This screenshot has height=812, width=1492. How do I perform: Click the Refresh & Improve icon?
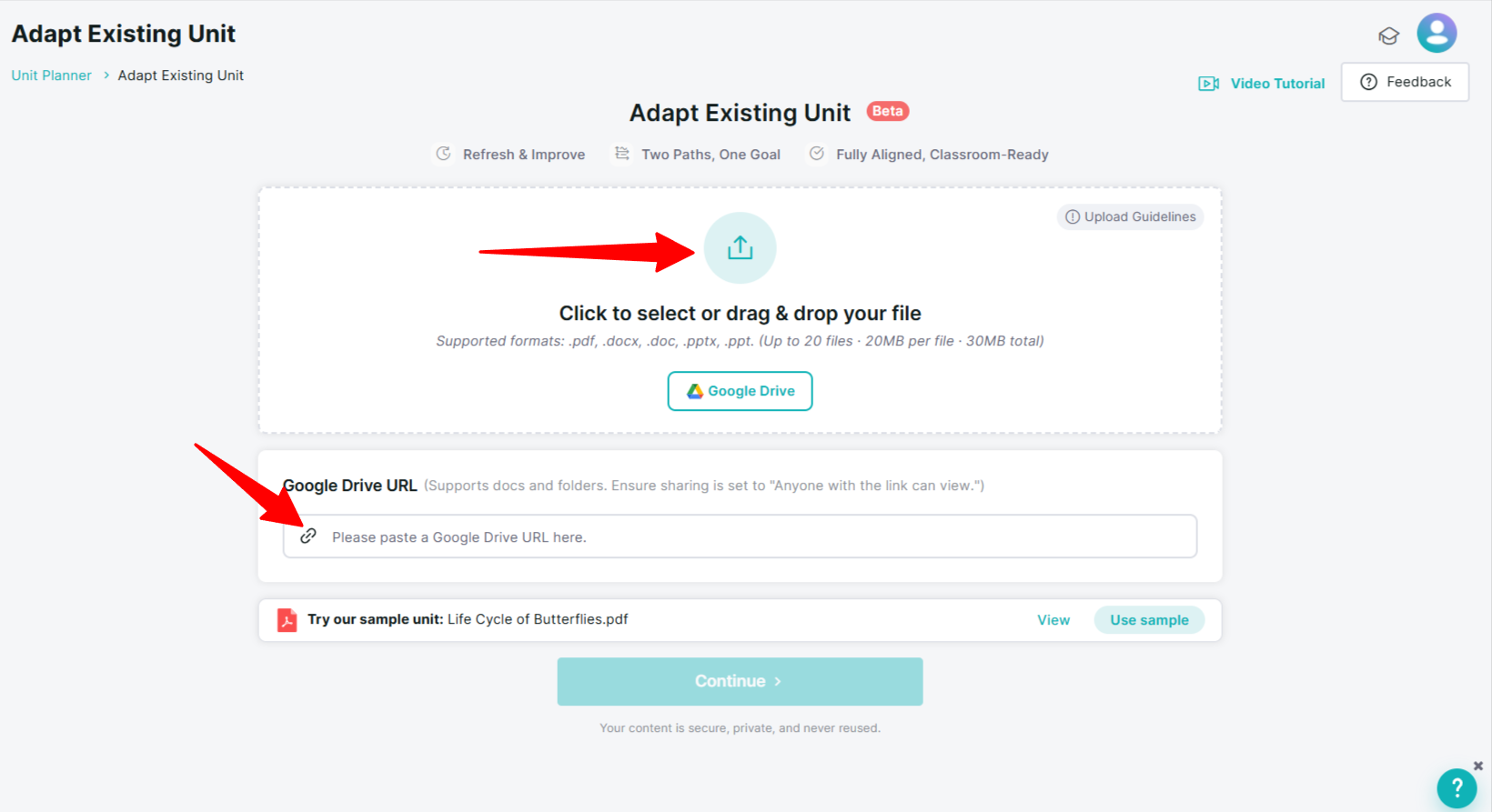point(443,154)
